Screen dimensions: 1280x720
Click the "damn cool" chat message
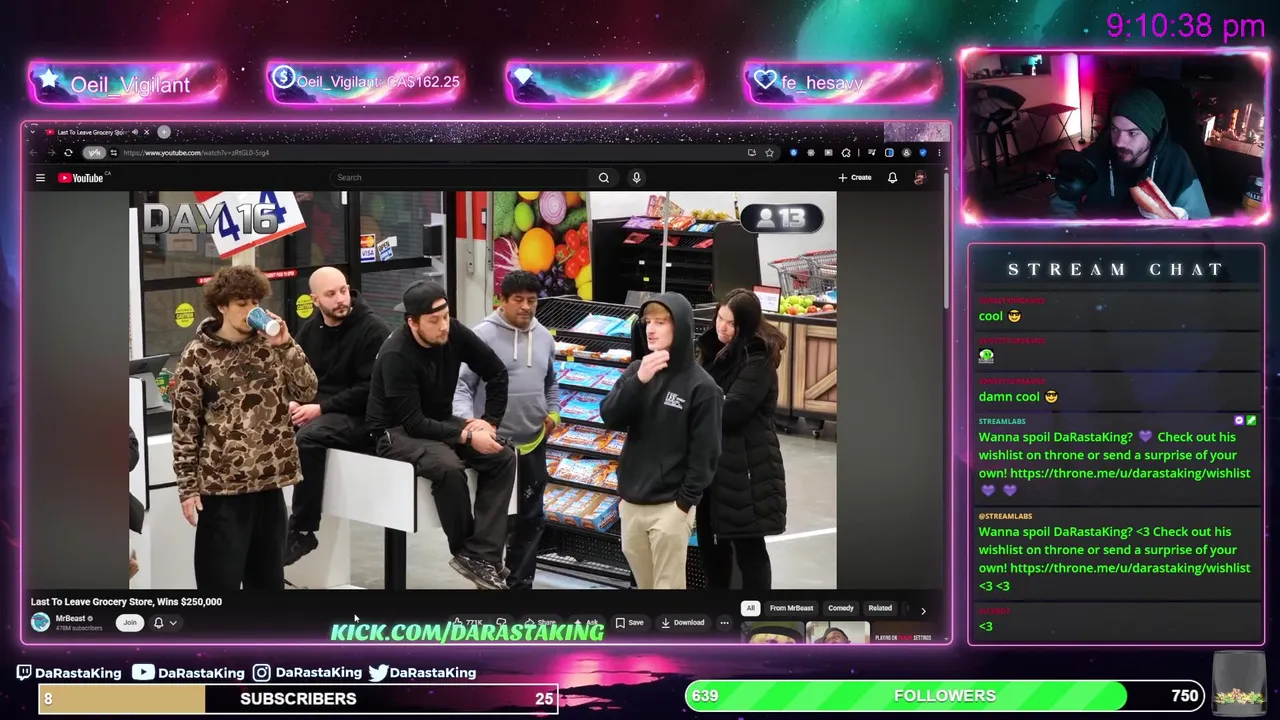click(x=1018, y=396)
